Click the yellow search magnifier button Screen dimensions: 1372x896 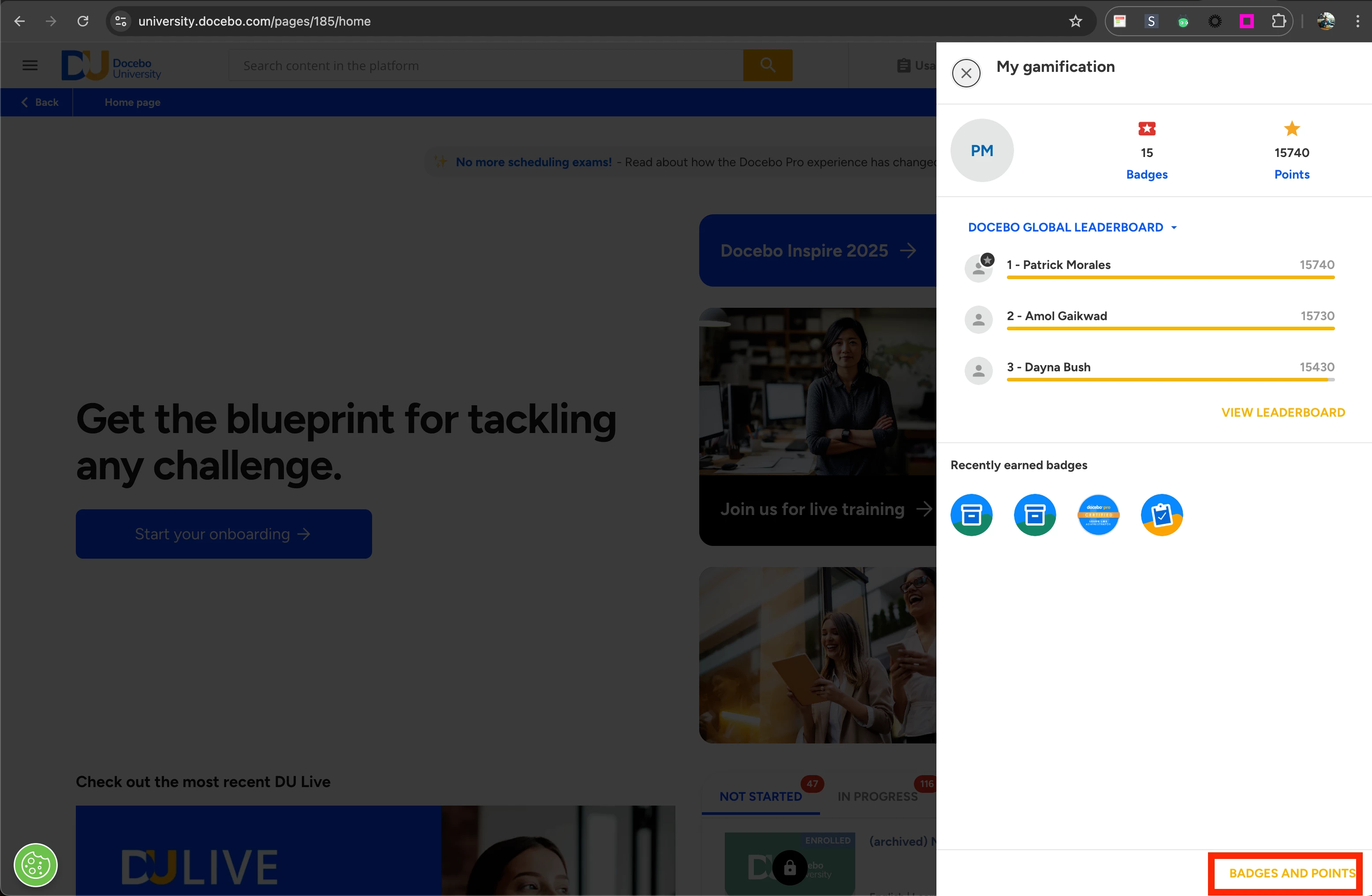767,66
